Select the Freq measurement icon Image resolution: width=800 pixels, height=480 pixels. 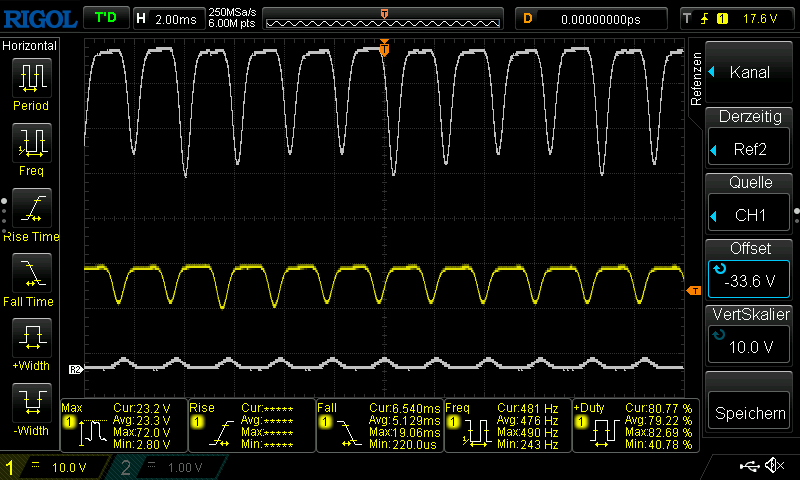pyautogui.click(x=31, y=143)
